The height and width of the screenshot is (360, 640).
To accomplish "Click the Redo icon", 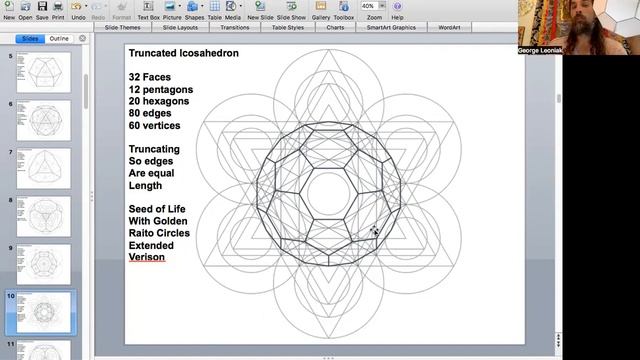I will [x=96, y=7].
